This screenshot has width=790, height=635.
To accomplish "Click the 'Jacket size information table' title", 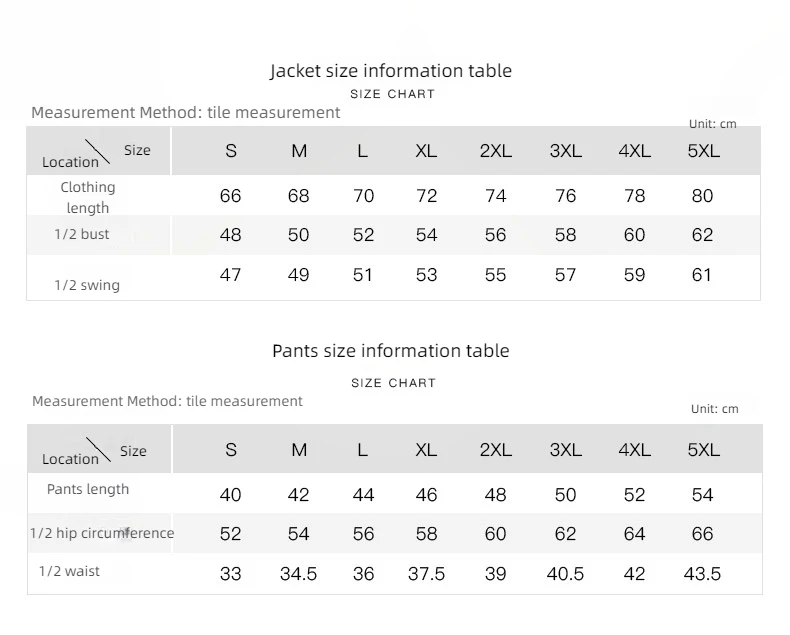I will point(390,71).
